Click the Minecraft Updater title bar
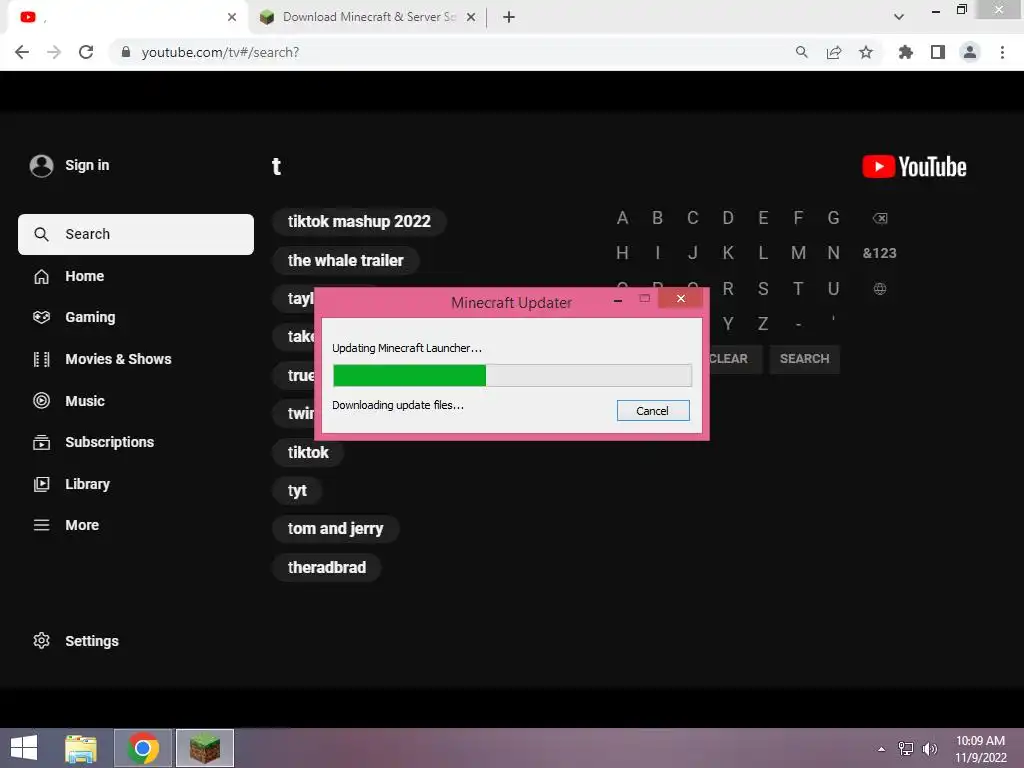Image resolution: width=1024 pixels, height=768 pixels. click(x=511, y=302)
